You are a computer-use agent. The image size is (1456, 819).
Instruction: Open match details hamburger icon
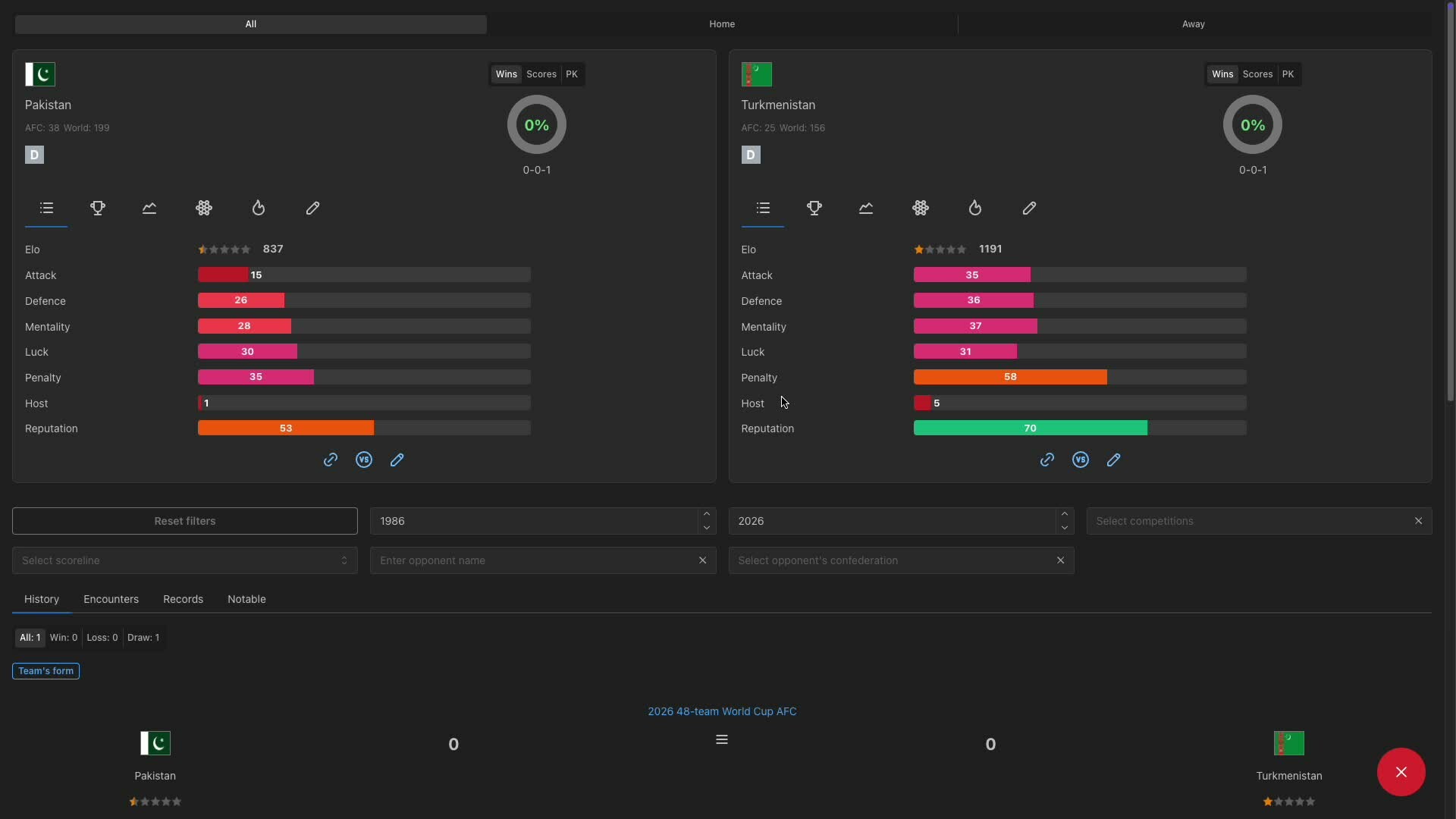722,739
